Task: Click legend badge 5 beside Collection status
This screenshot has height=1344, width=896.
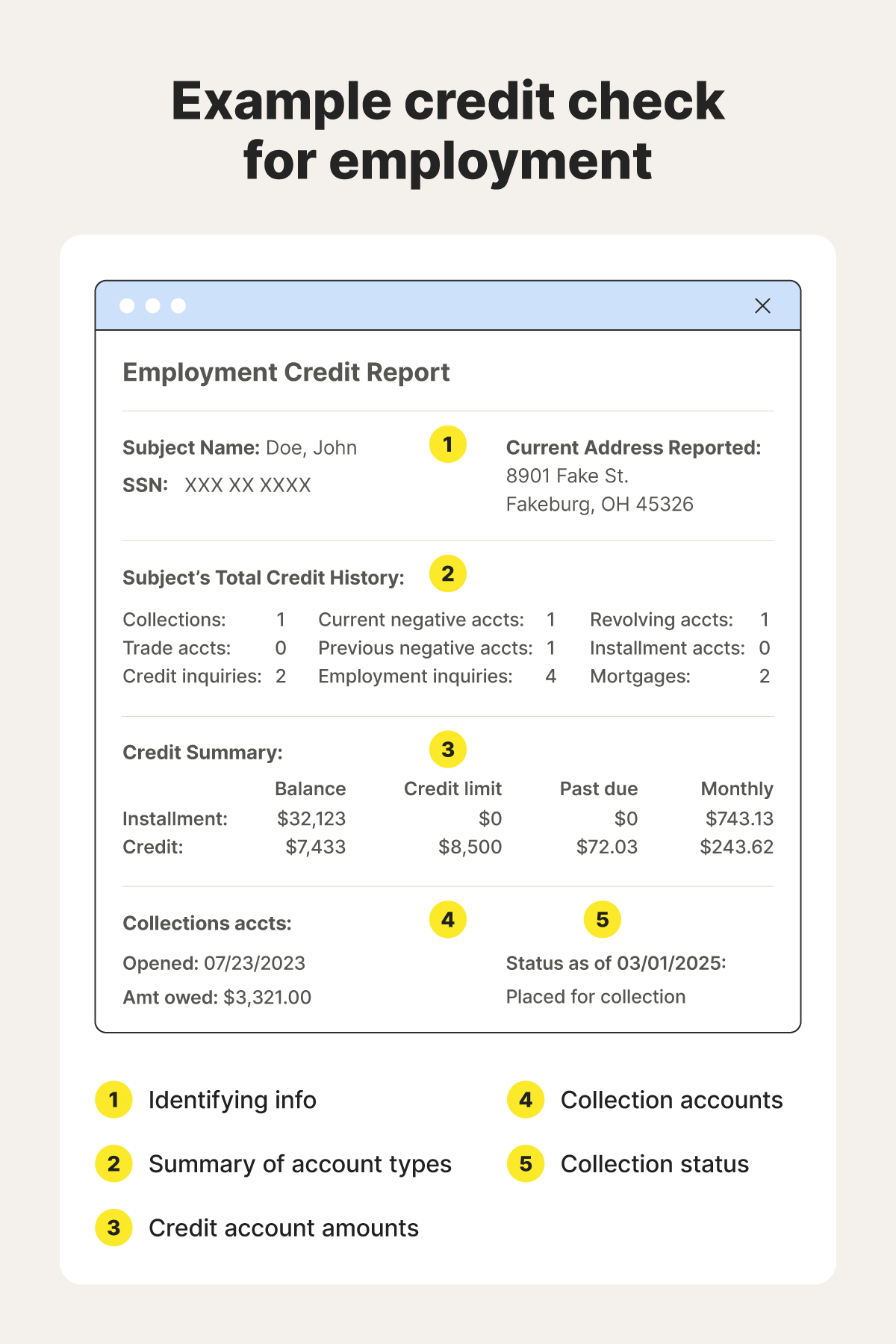Action: (526, 1164)
